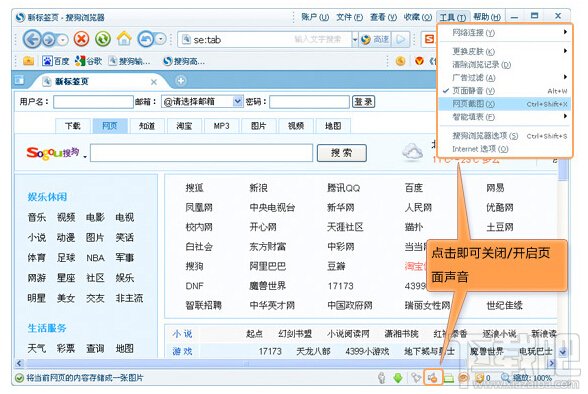Open the 腾讯QQ site link
The image size is (588, 394).
click(x=344, y=187)
